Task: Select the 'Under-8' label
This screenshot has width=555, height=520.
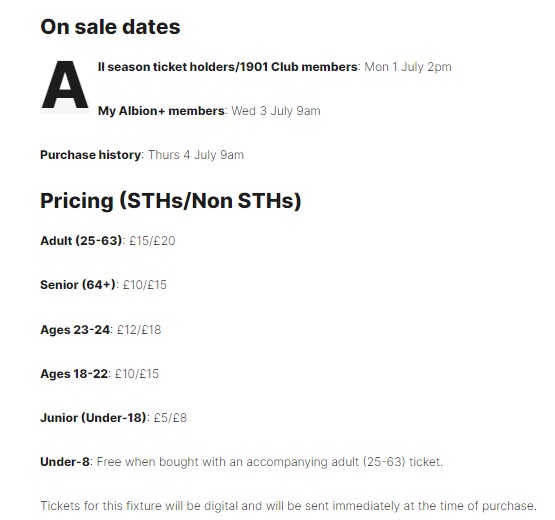Action: [65, 462]
